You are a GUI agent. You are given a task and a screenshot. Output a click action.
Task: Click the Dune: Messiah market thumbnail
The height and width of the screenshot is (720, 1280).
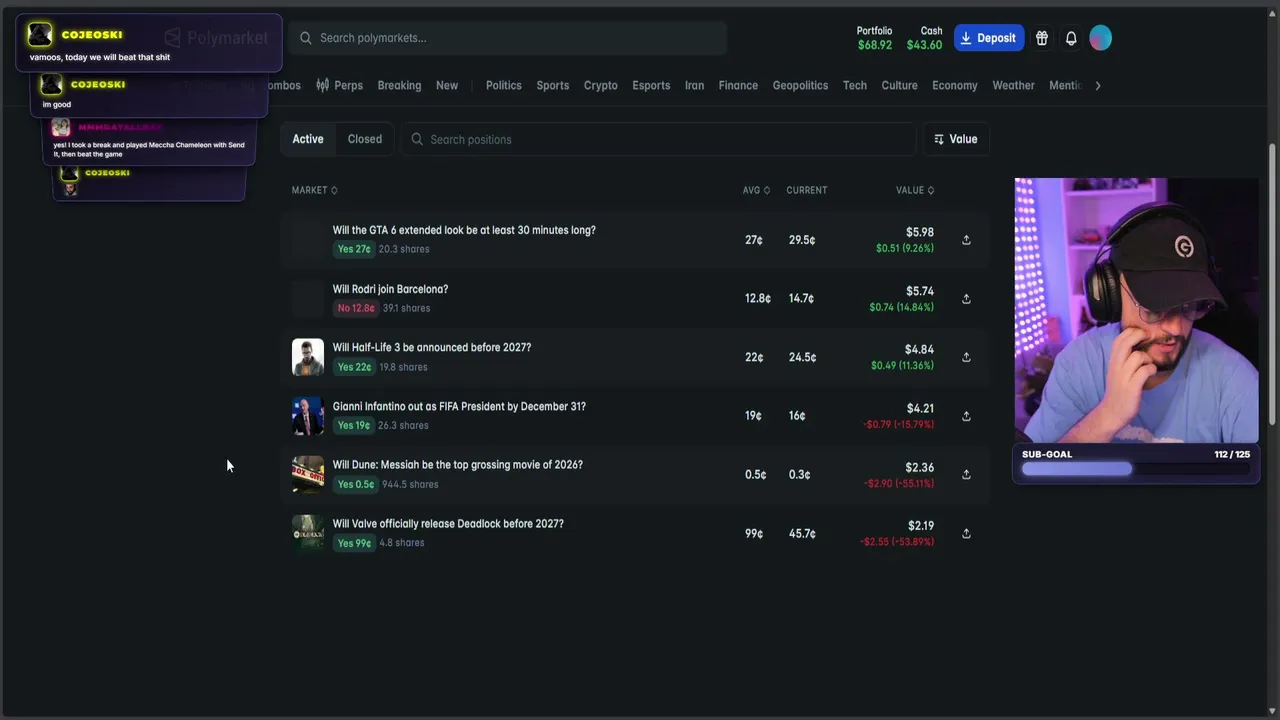[308, 475]
